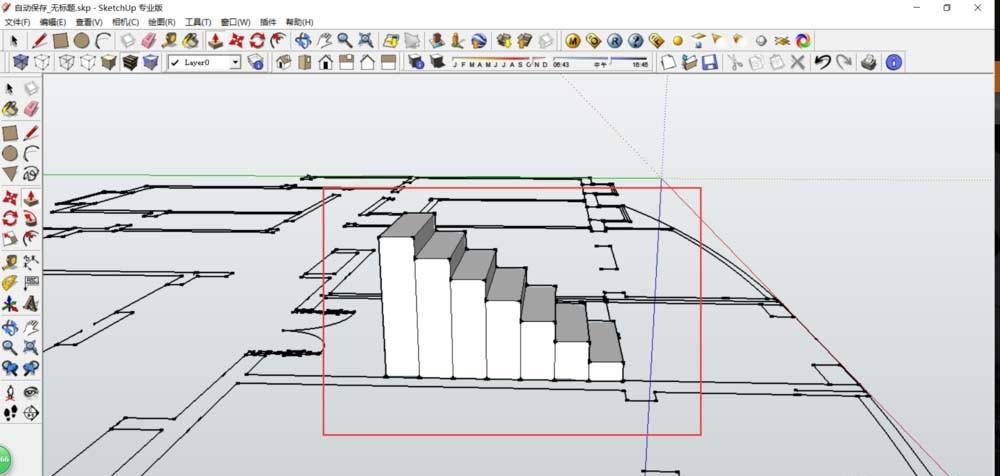Activate the Scale tool
Screen dimensions: 1000x476
point(10,239)
